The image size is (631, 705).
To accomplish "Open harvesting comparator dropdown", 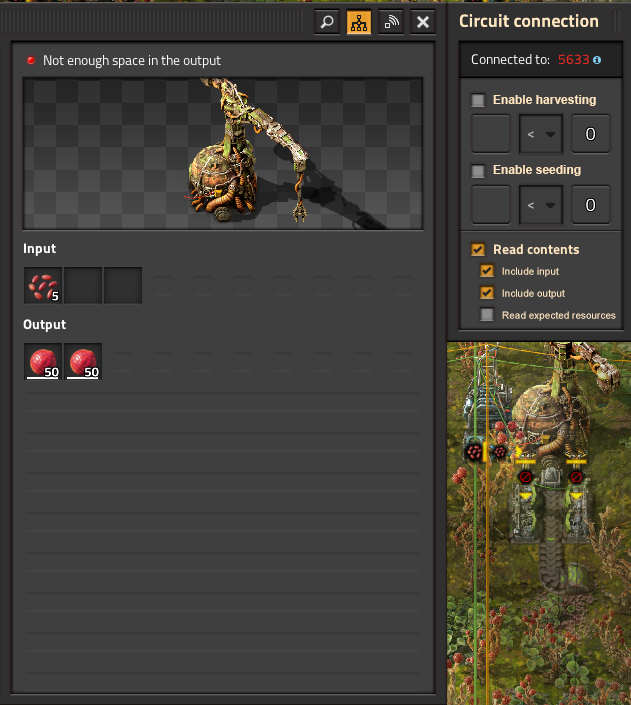I will (541, 134).
